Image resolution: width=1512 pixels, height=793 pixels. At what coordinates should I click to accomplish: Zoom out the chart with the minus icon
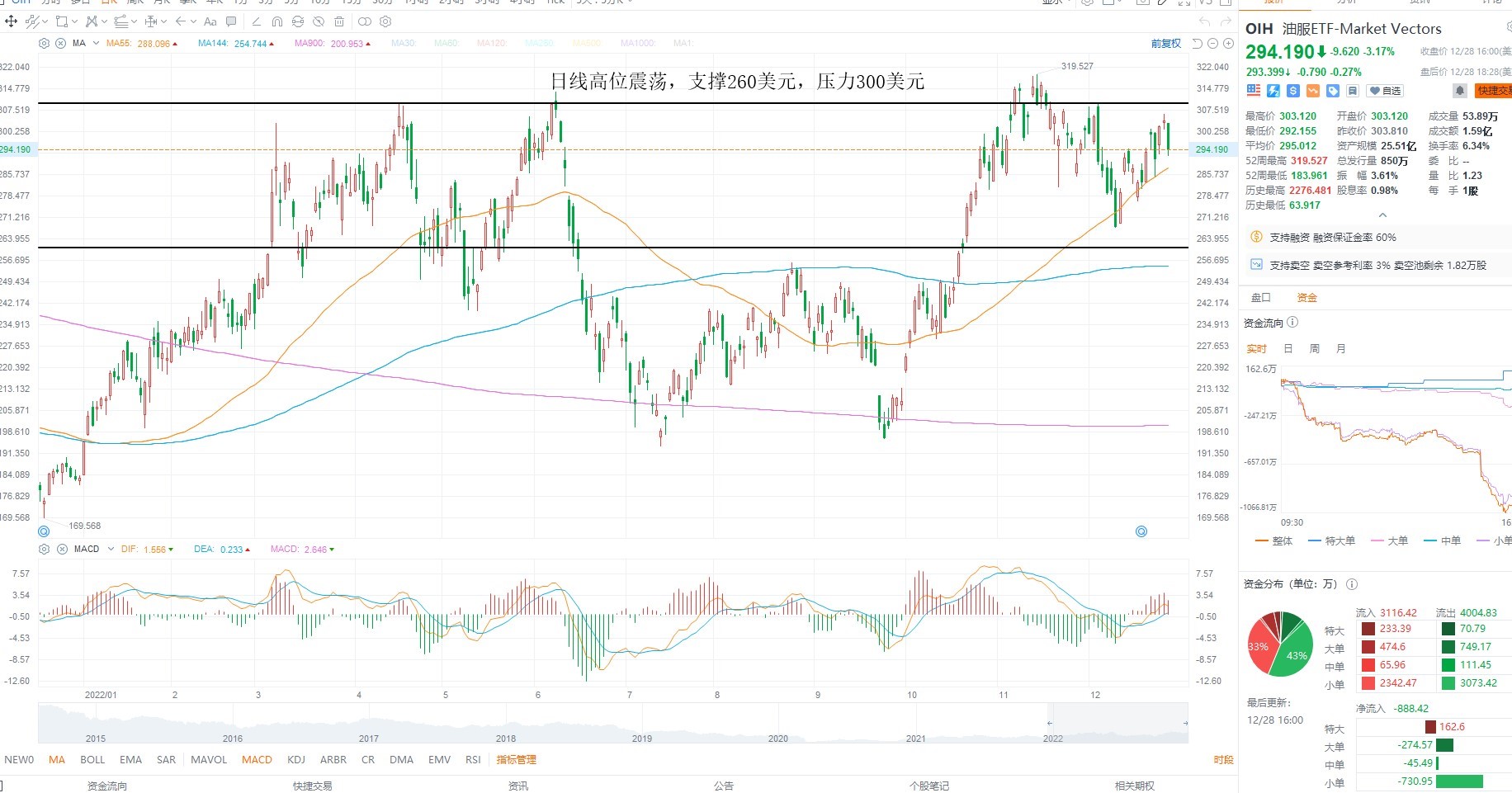tap(1213, 43)
